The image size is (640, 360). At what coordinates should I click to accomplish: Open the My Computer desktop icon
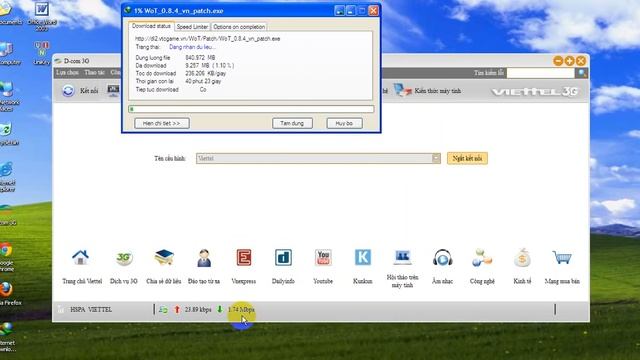coord(6,49)
